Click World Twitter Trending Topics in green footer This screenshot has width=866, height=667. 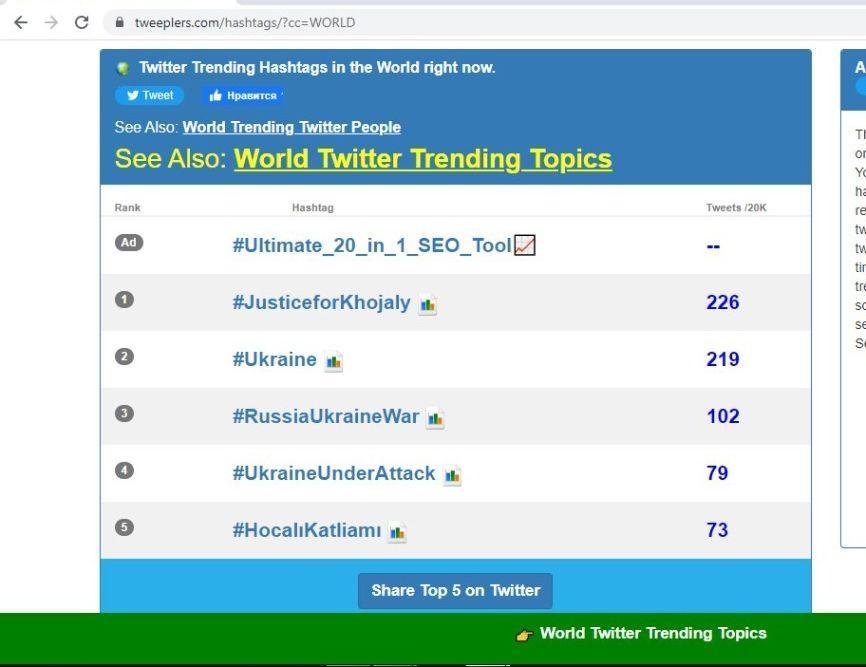click(652, 633)
